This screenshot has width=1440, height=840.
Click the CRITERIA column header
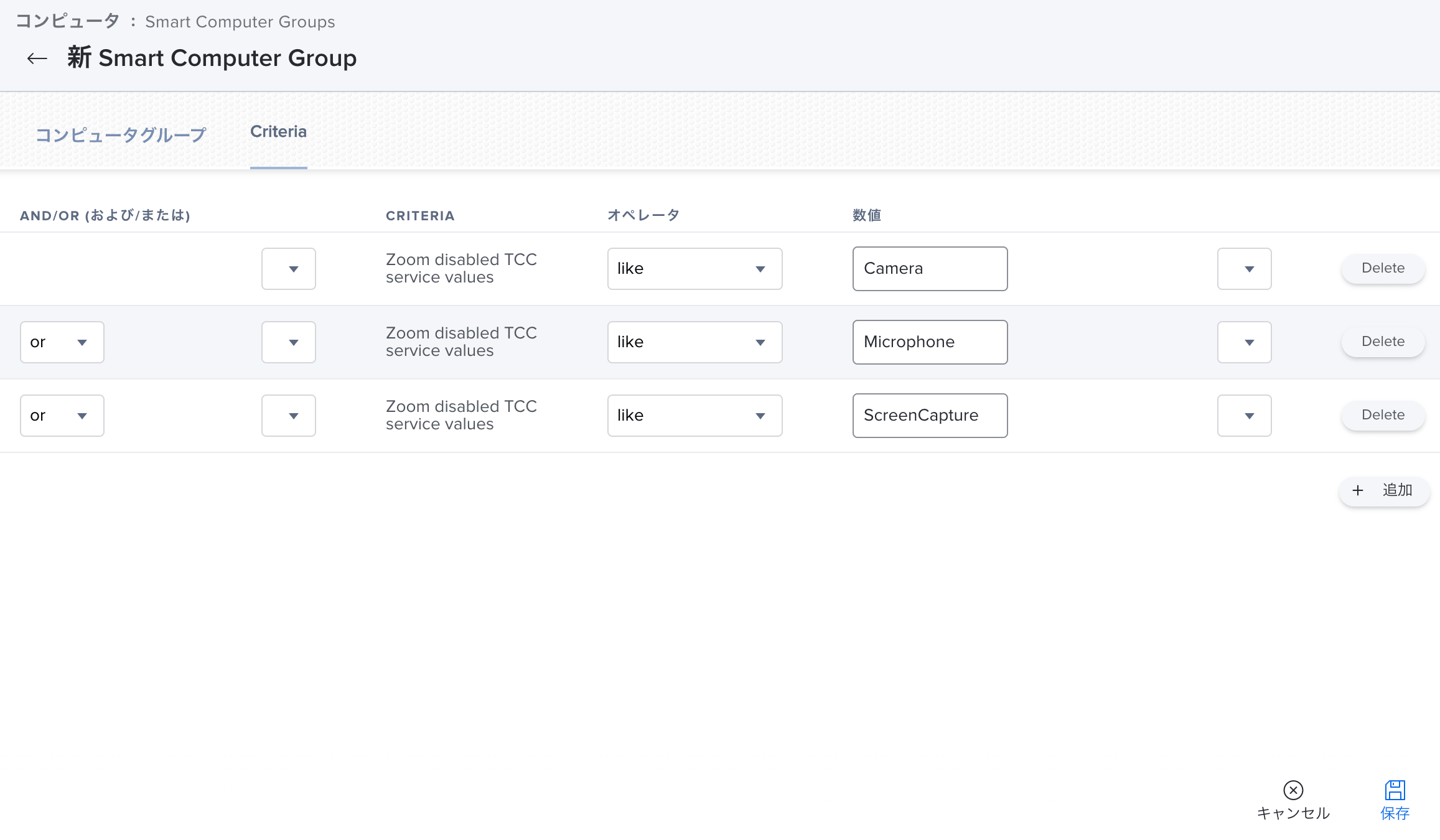[420, 216]
